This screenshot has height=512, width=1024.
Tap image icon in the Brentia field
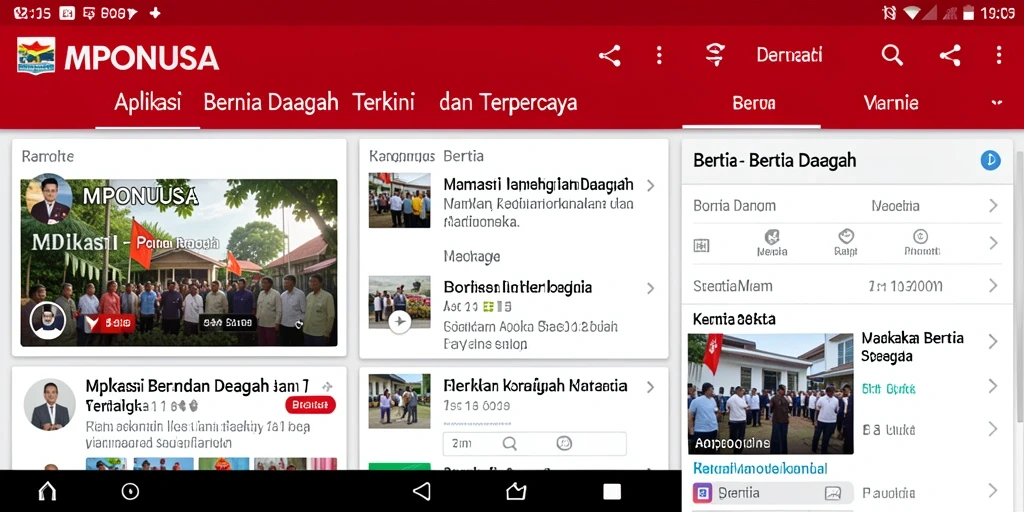coord(833,493)
